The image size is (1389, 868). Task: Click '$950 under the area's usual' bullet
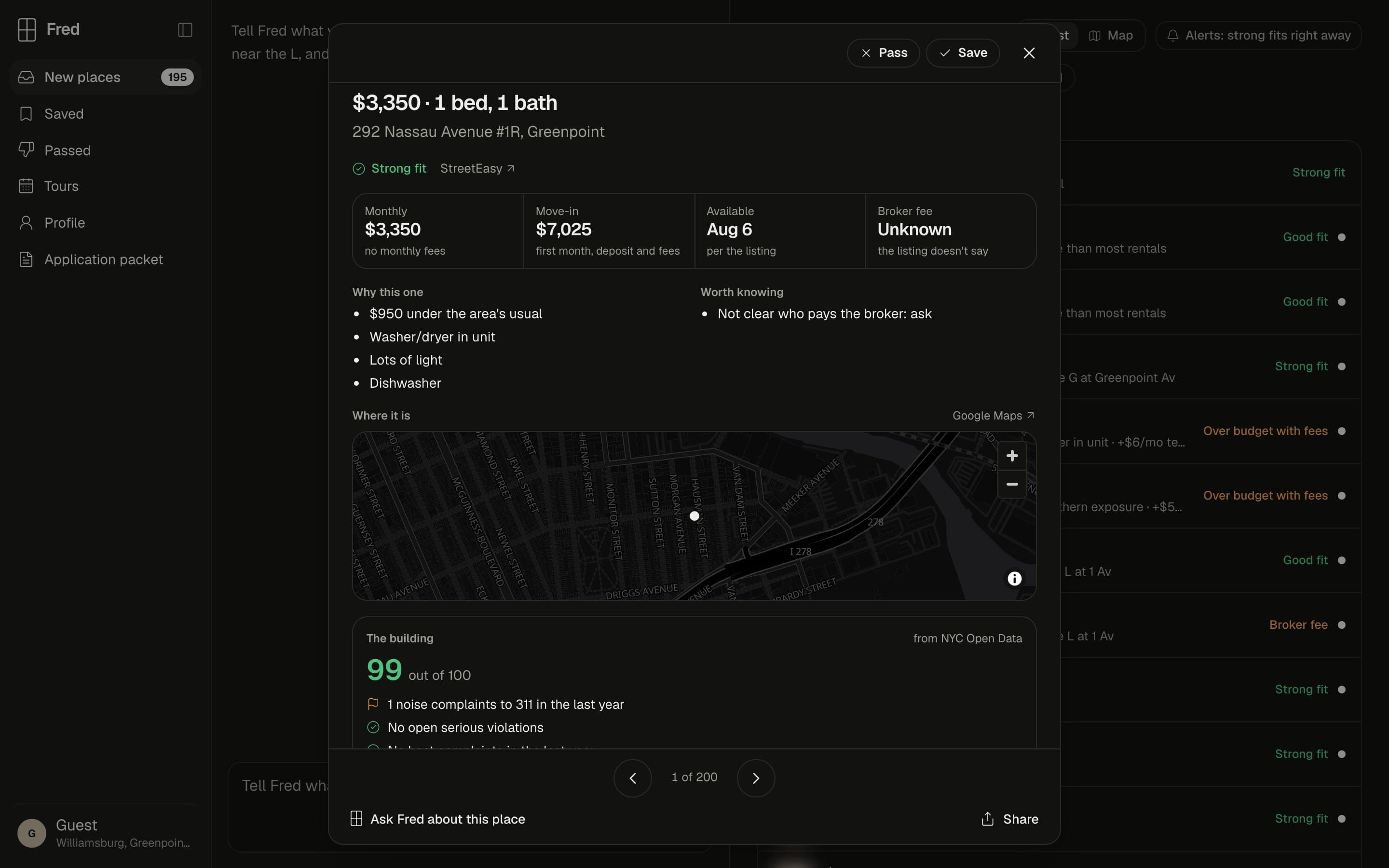(x=455, y=313)
